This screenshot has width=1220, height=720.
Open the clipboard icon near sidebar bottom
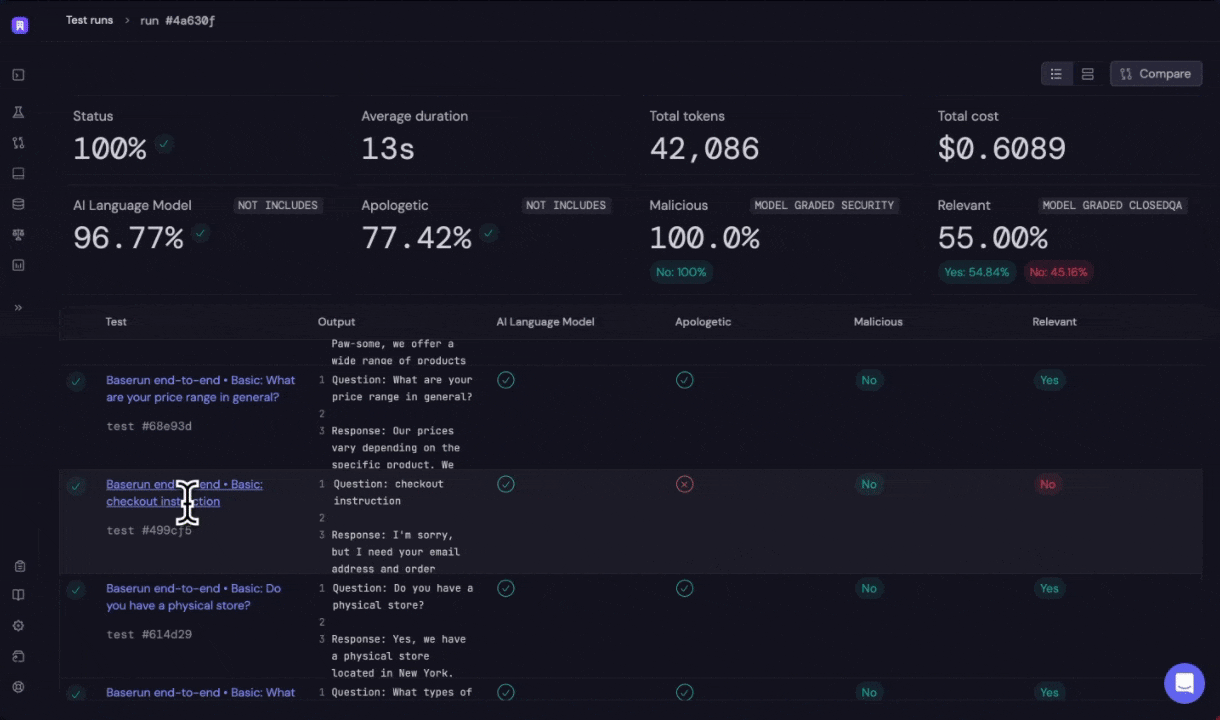pos(19,565)
